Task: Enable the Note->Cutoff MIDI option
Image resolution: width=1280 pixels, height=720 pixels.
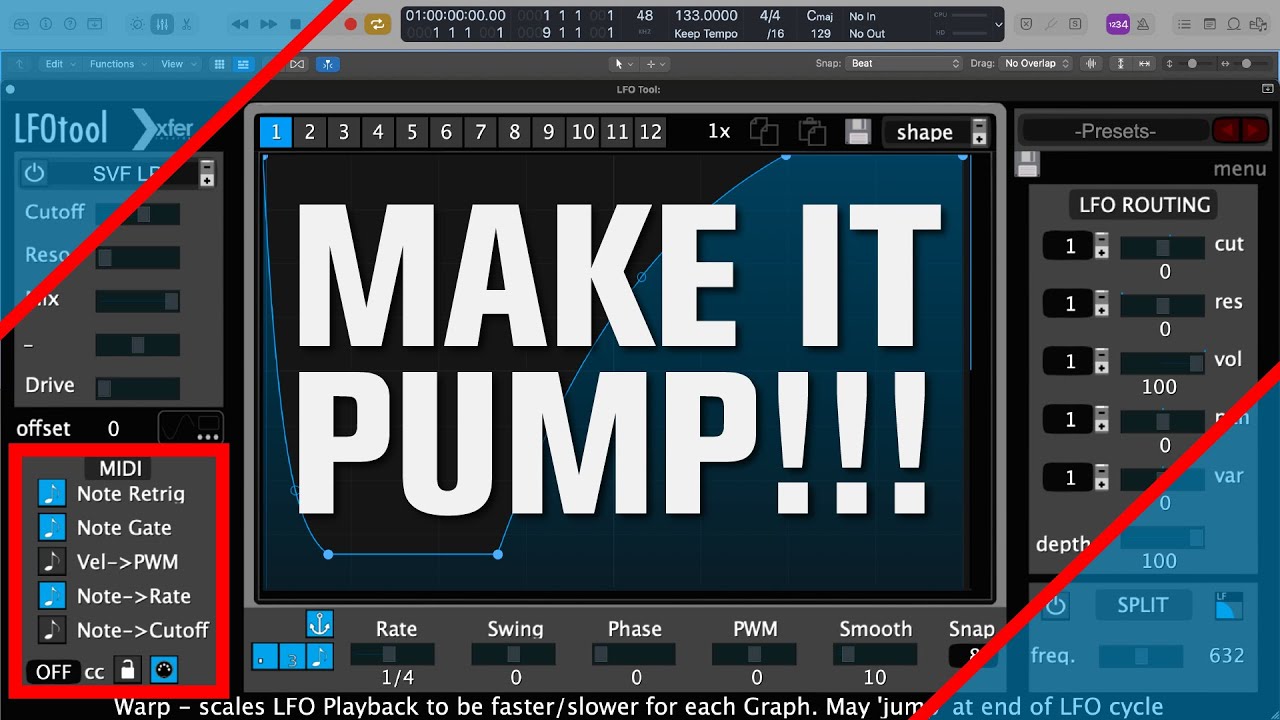Action: (x=51, y=629)
